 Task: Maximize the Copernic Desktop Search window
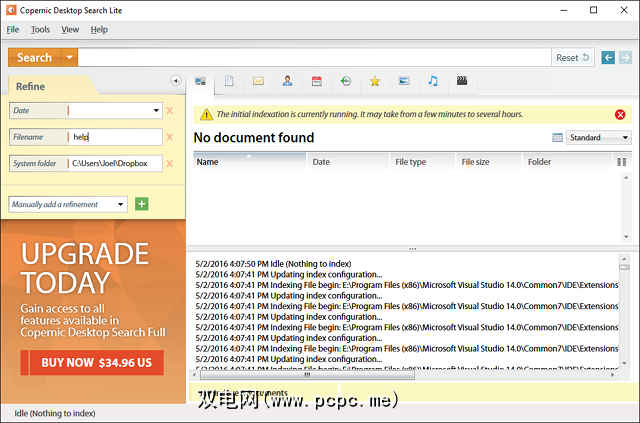(593, 10)
